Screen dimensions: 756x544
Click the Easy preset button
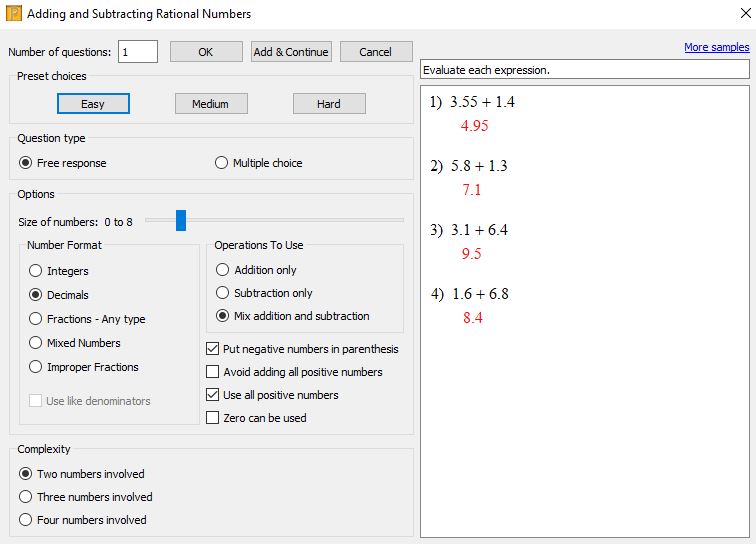[93, 104]
